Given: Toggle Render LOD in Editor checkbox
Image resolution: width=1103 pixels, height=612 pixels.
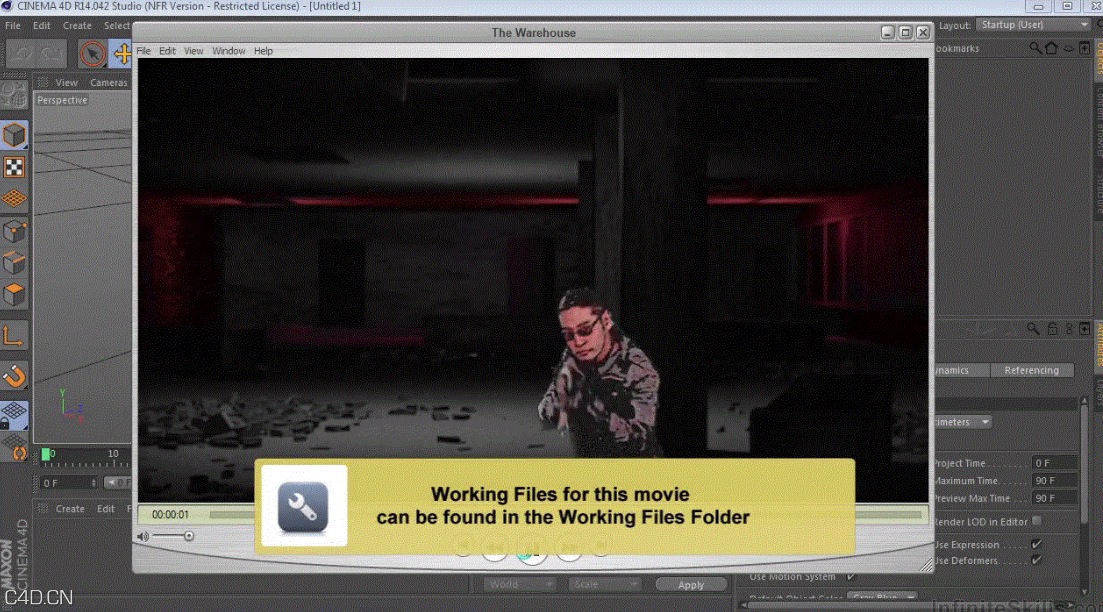Looking at the screenshot, I should (1037, 521).
